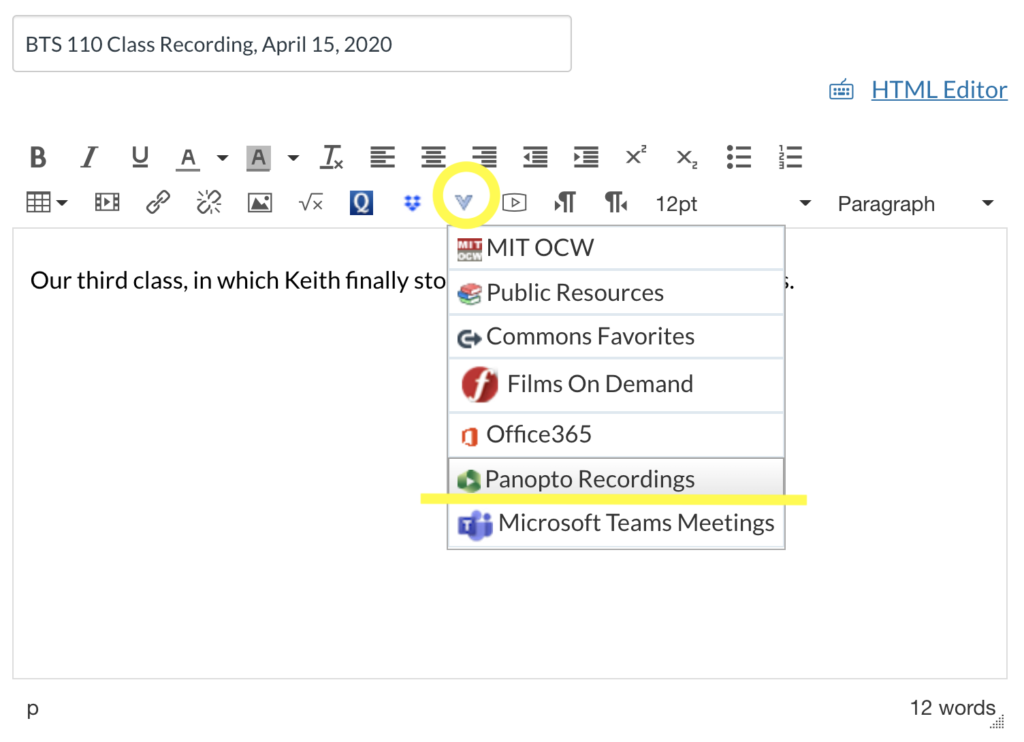Open the 12pt font size dropdown
The image size is (1024, 742).
click(x=733, y=204)
